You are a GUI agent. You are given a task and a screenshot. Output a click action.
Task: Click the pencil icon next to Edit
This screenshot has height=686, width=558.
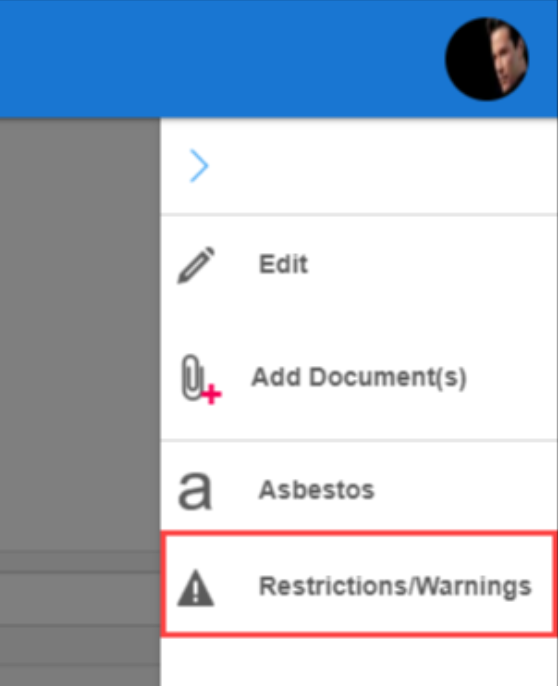(x=196, y=265)
